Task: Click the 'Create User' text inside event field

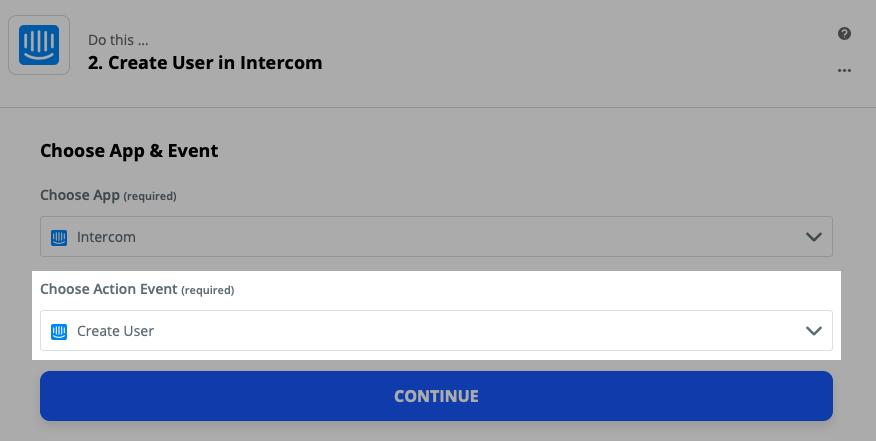Action: tap(116, 331)
